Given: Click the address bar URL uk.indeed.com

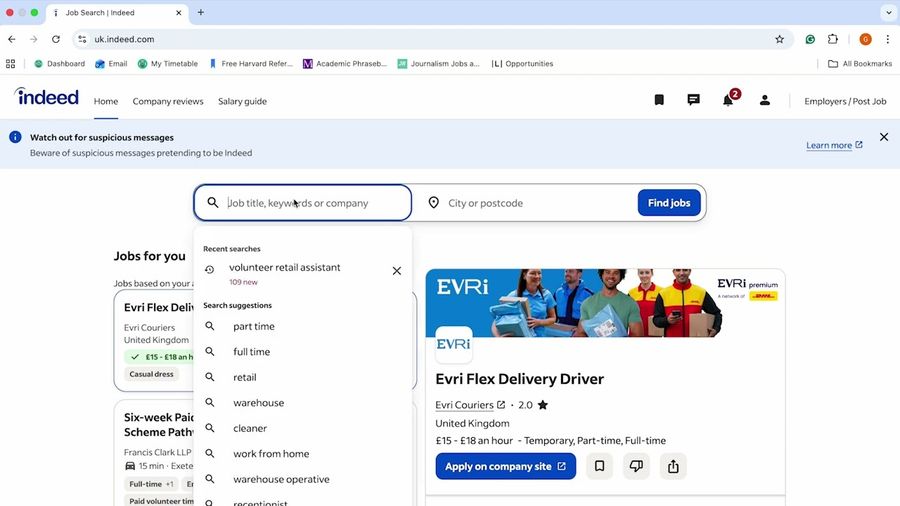Looking at the screenshot, I should pyautogui.click(x=125, y=39).
